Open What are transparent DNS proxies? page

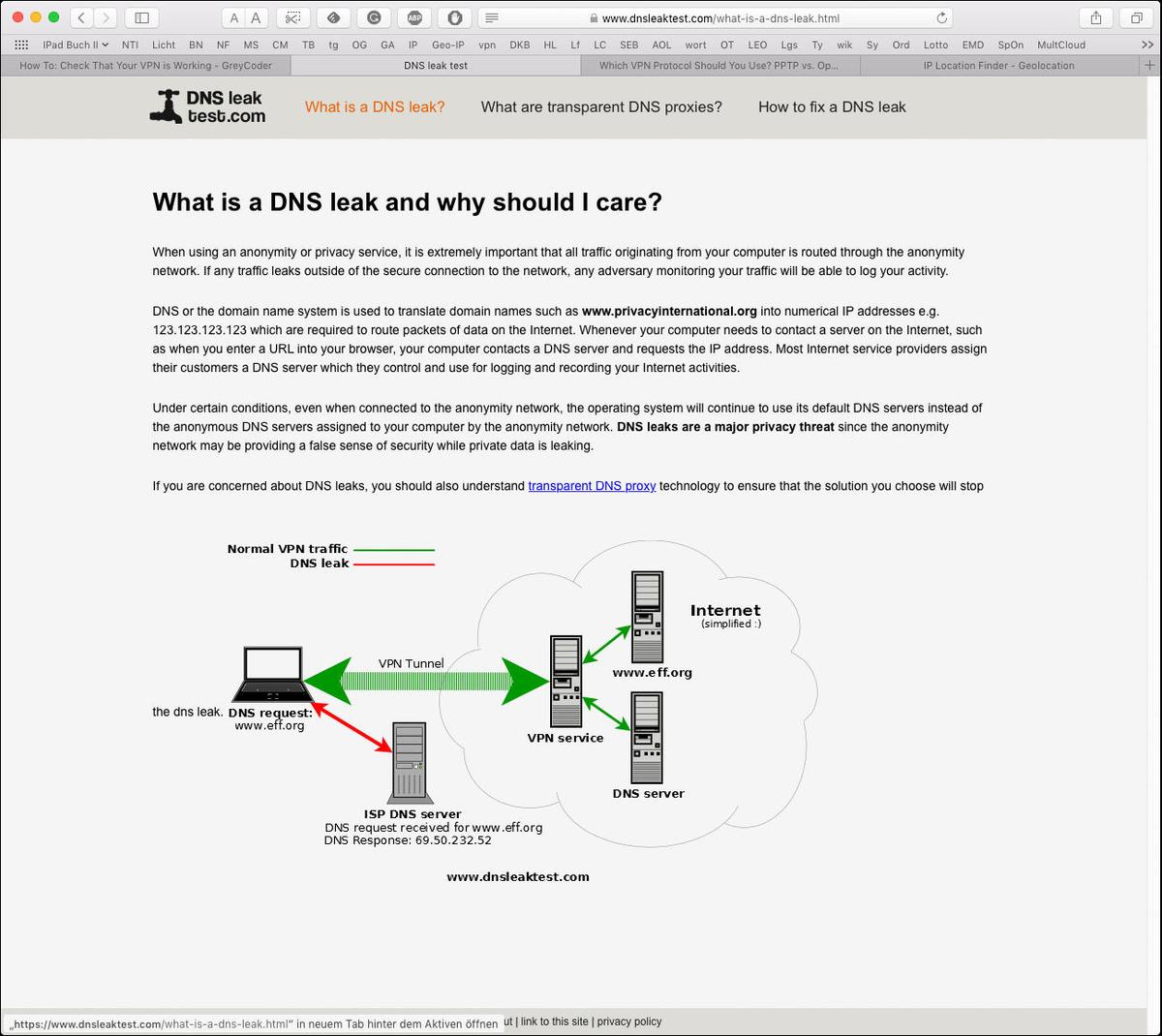pos(601,107)
